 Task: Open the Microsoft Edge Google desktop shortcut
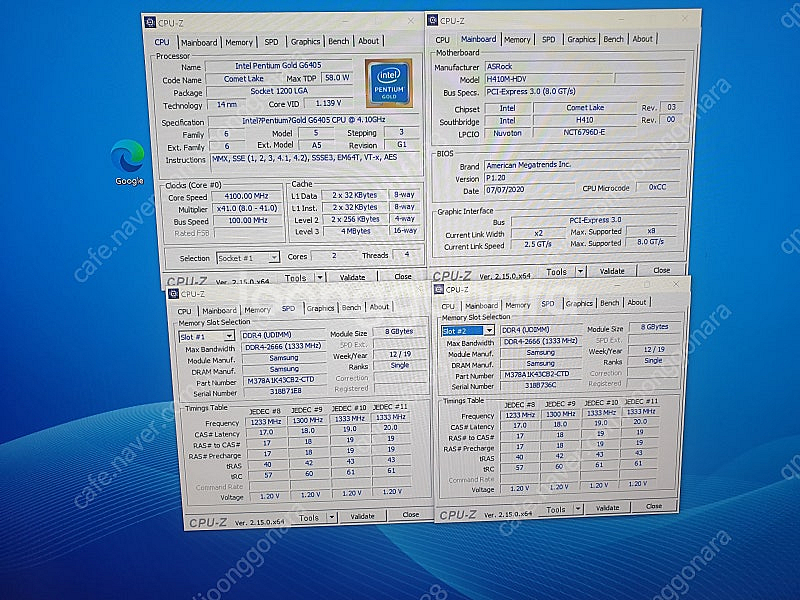point(128,162)
